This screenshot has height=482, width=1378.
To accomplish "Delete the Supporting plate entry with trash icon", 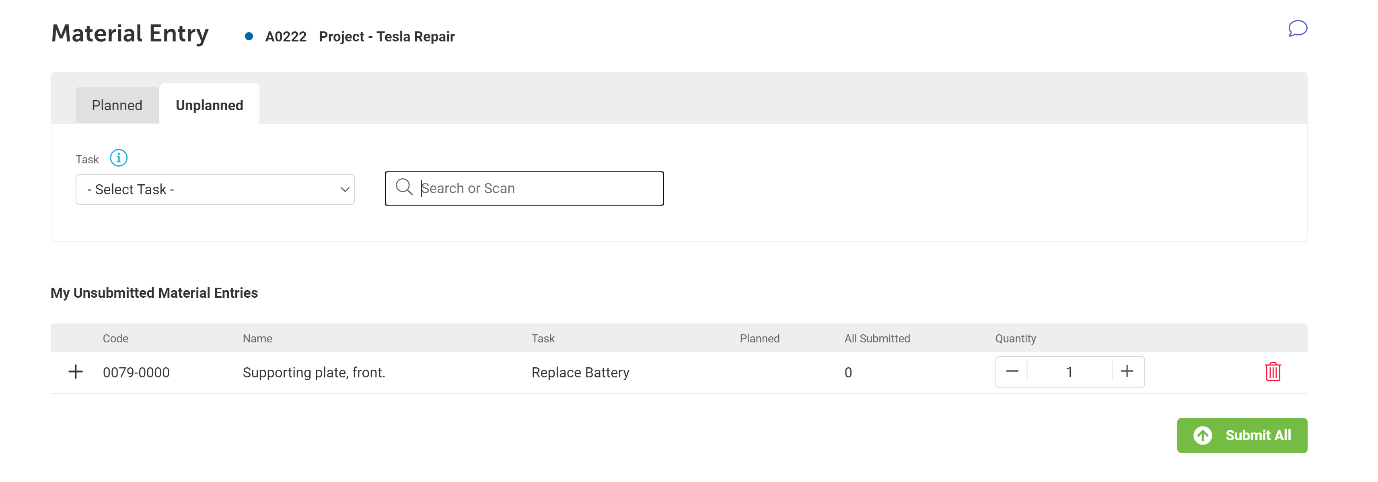I will (x=1273, y=372).
